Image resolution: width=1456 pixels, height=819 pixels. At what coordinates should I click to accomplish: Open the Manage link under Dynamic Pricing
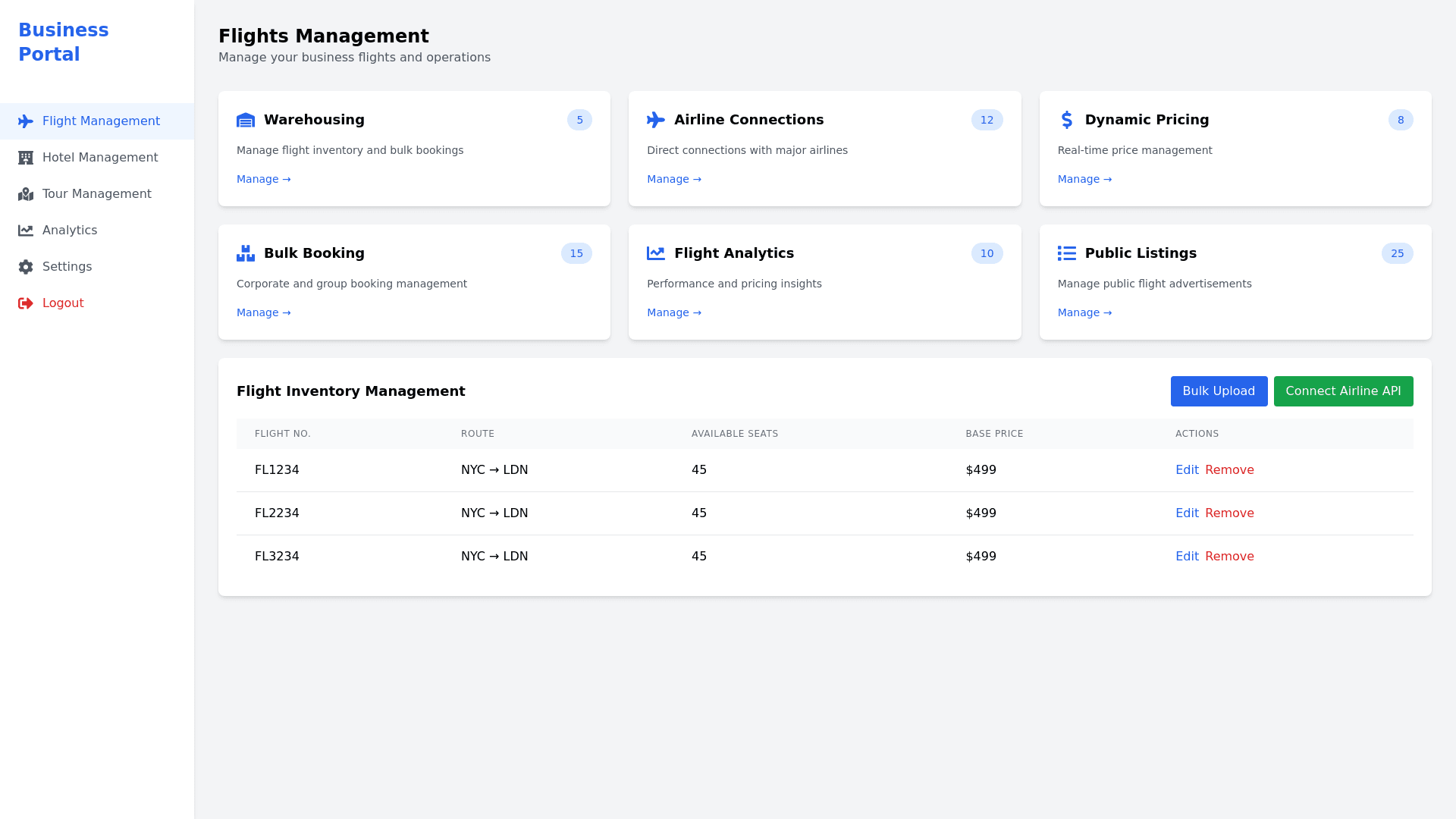1084,180
